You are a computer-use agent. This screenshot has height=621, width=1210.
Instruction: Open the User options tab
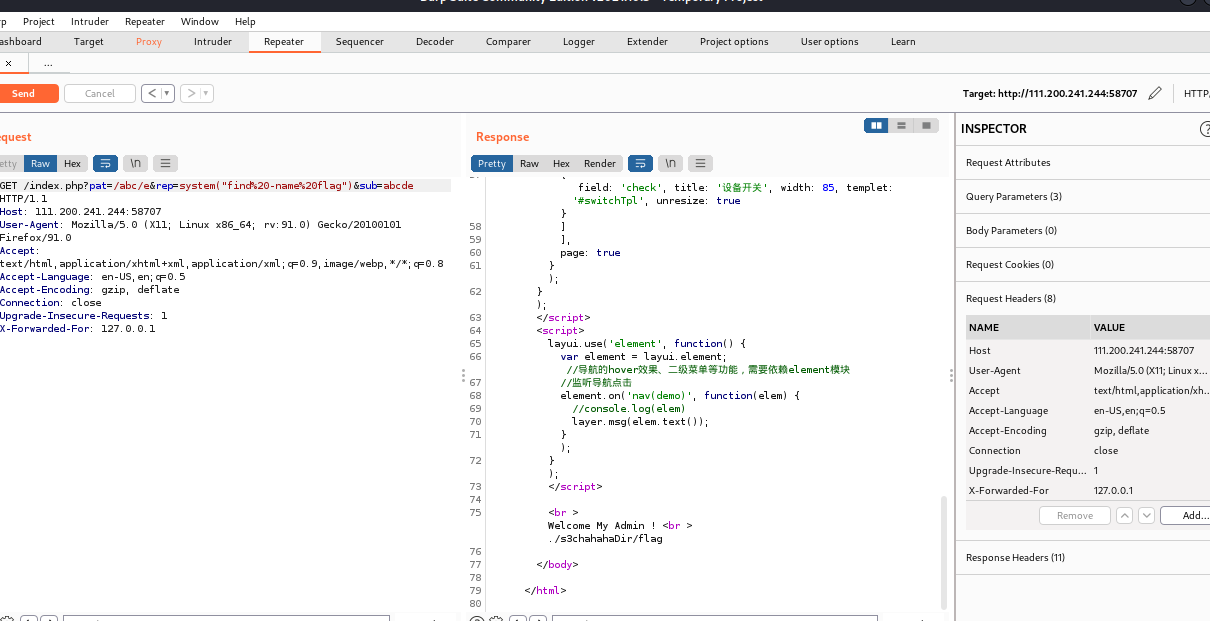coord(830,42)
